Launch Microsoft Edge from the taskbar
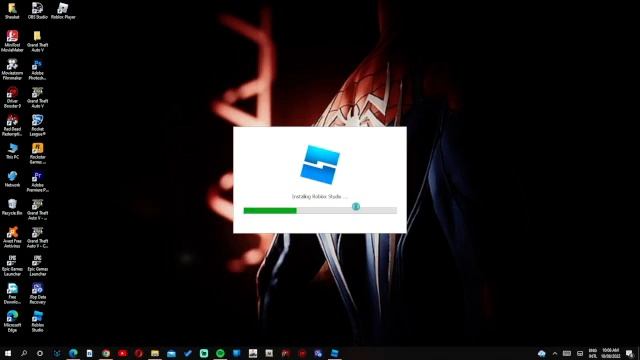 tap(73, 353)
